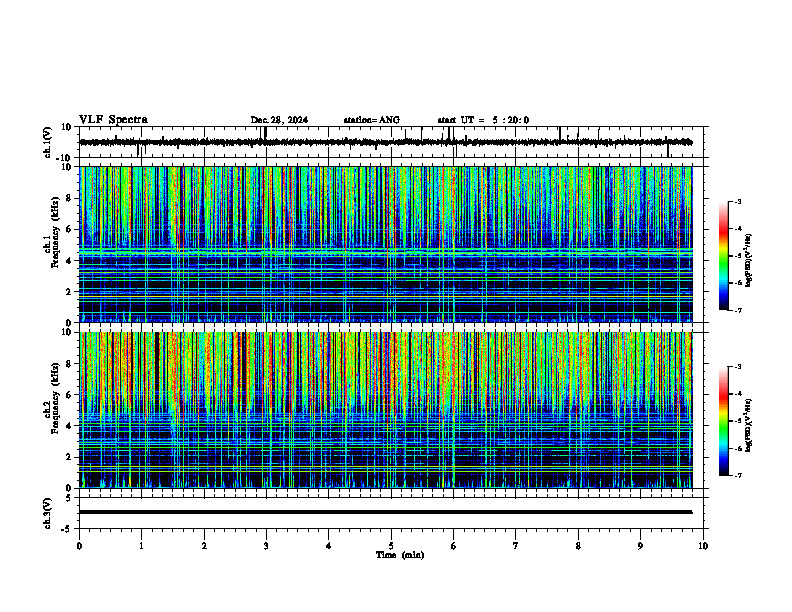Click inside the ch.2 spectrogram plot
The height and width of the screenshot is (612, 792).
[x=386, y=410]
